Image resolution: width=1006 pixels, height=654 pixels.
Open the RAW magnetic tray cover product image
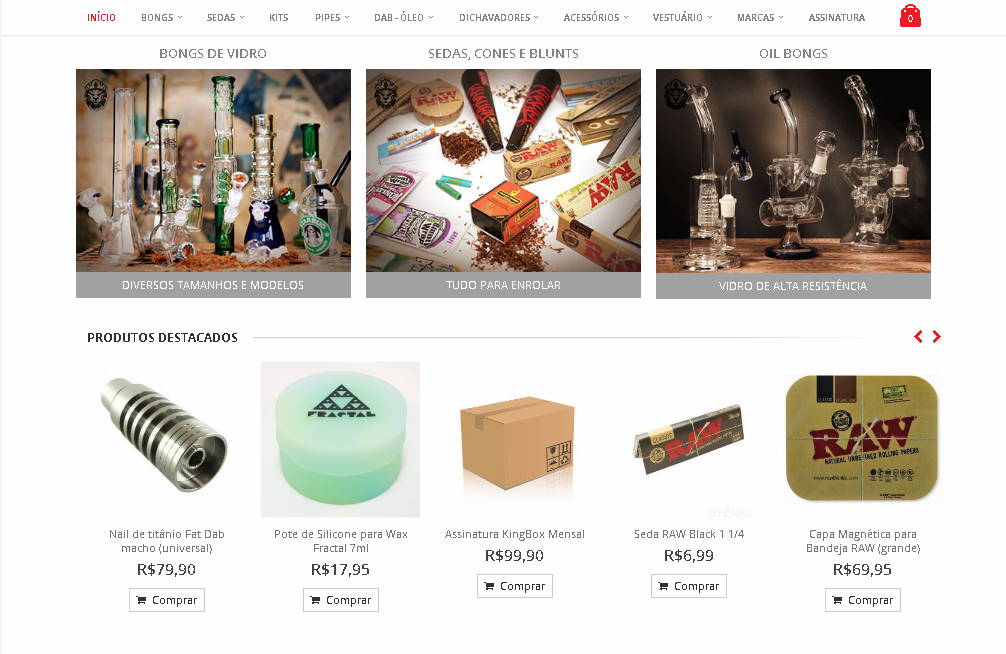pyautogui.click(x=862, y=439)
